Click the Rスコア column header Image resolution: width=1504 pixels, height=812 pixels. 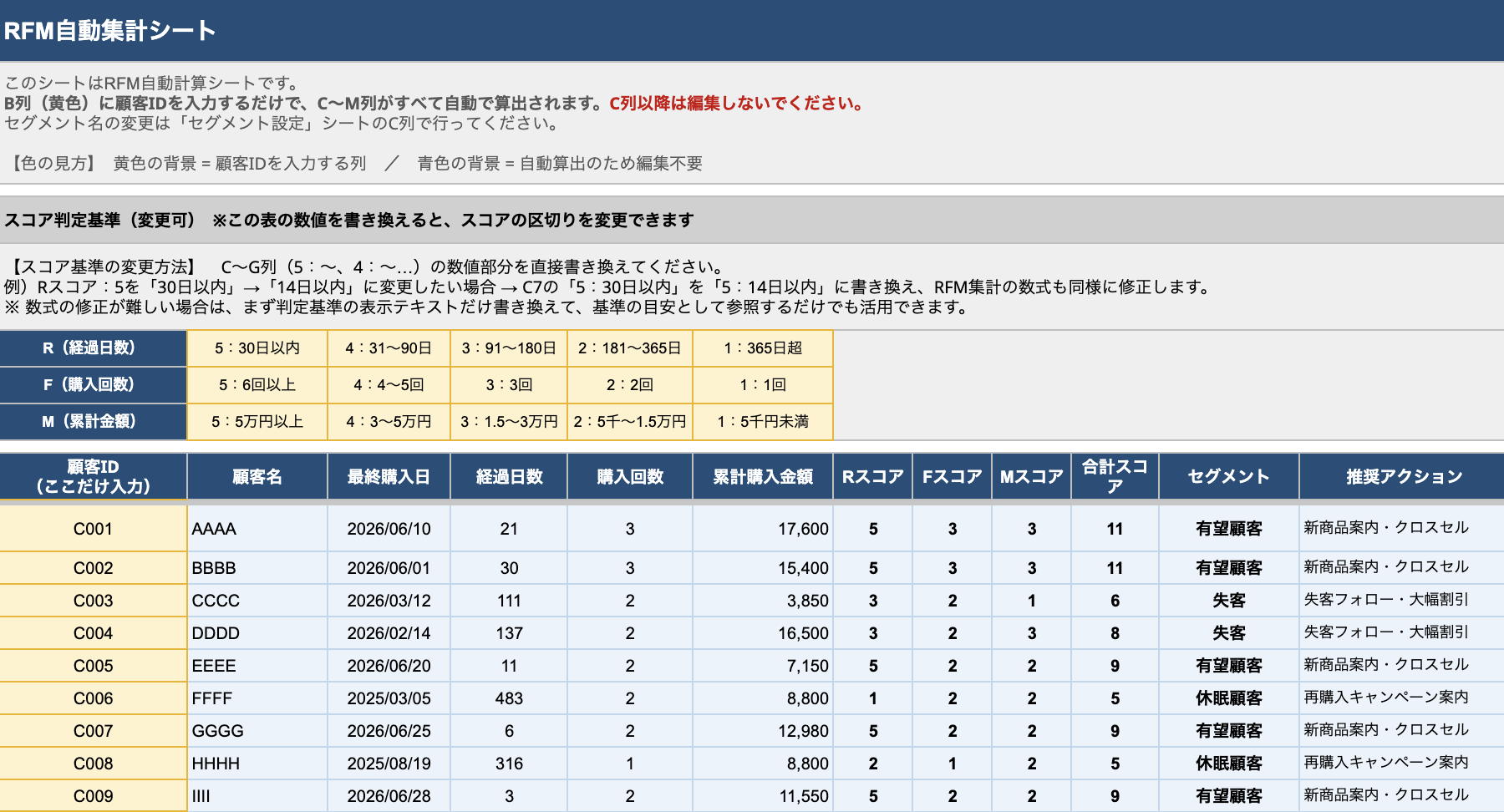(x=872, y=477)
